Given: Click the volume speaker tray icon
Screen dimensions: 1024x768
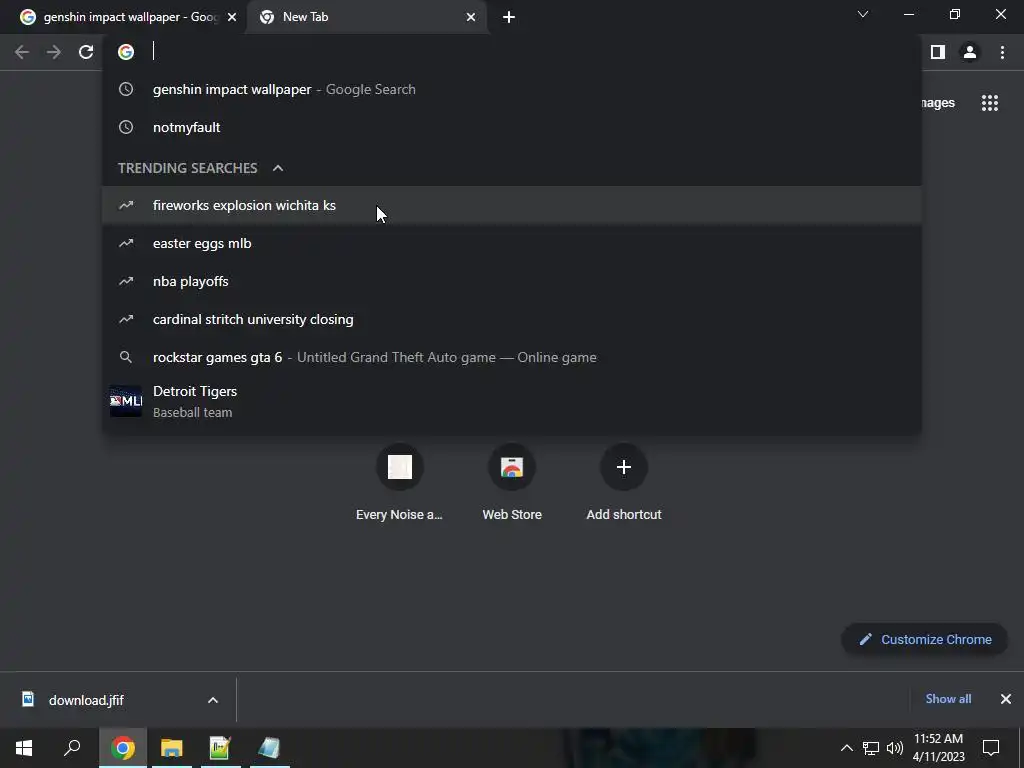Looking at the screenshot, I should [x=895, y=748].
